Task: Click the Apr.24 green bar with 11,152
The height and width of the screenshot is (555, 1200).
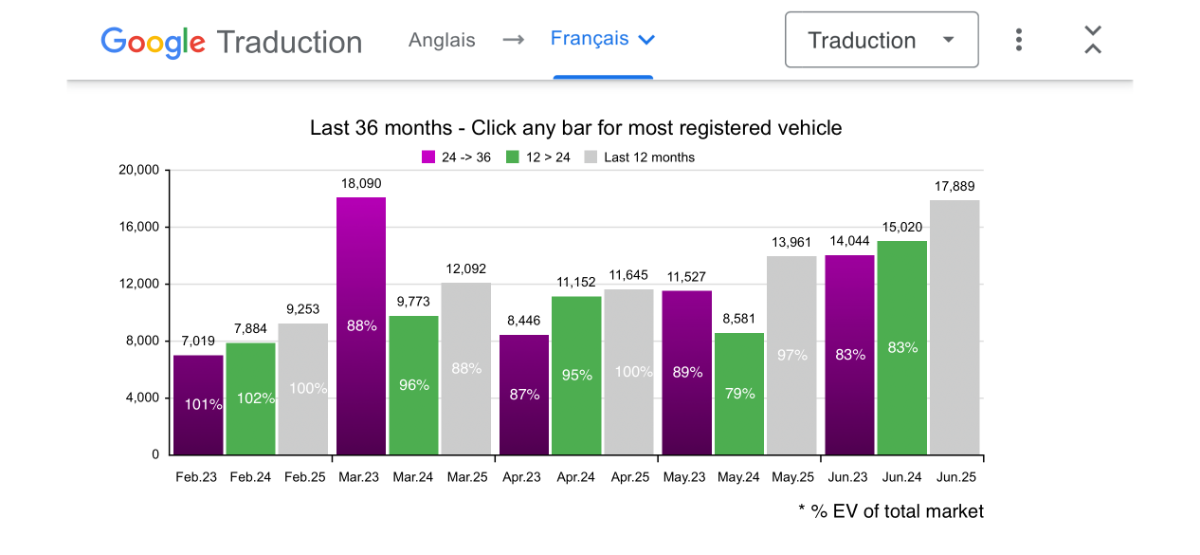Action: pos(576,375)
